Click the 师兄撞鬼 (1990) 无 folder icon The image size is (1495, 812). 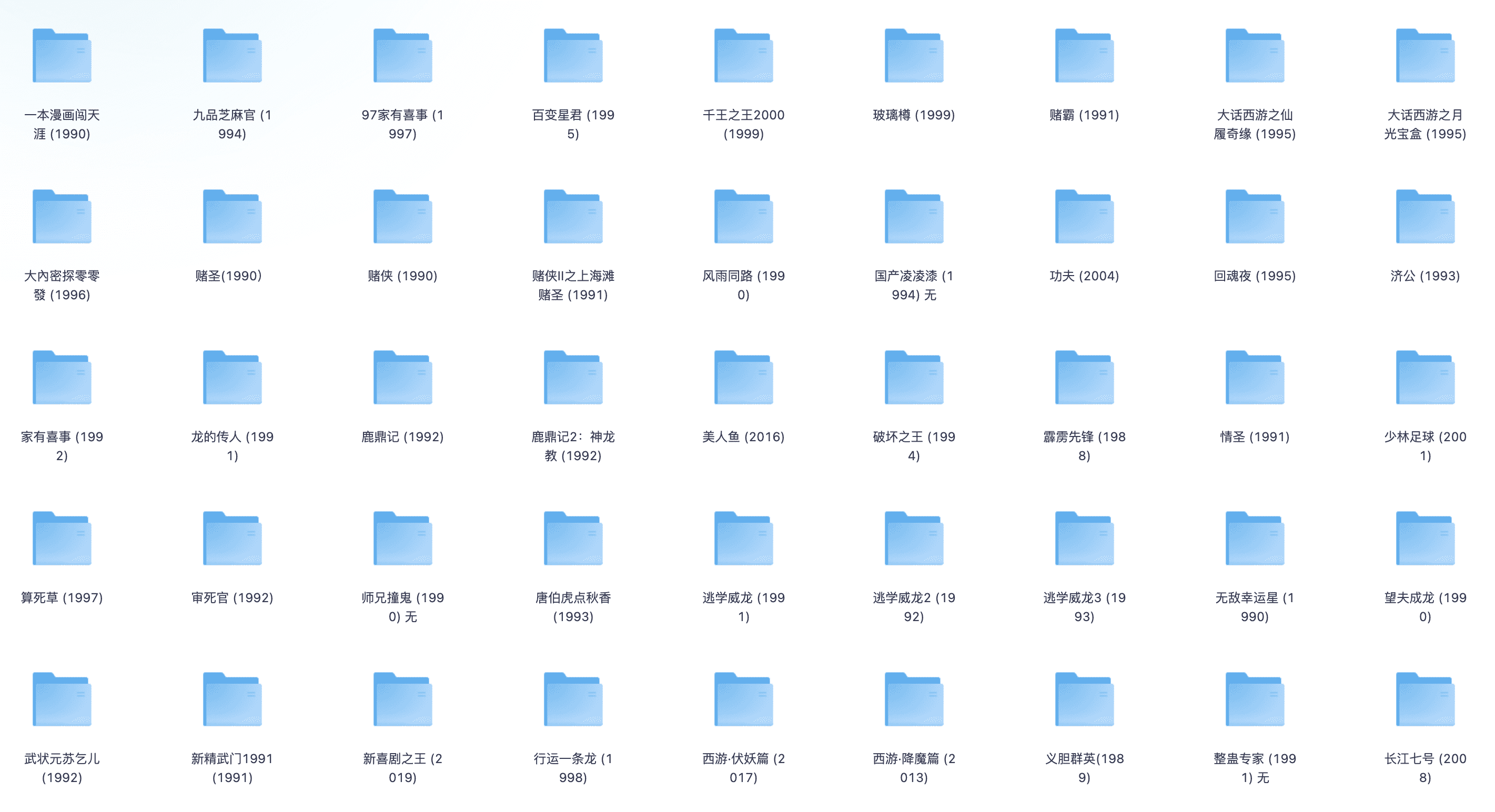(403, 538)
